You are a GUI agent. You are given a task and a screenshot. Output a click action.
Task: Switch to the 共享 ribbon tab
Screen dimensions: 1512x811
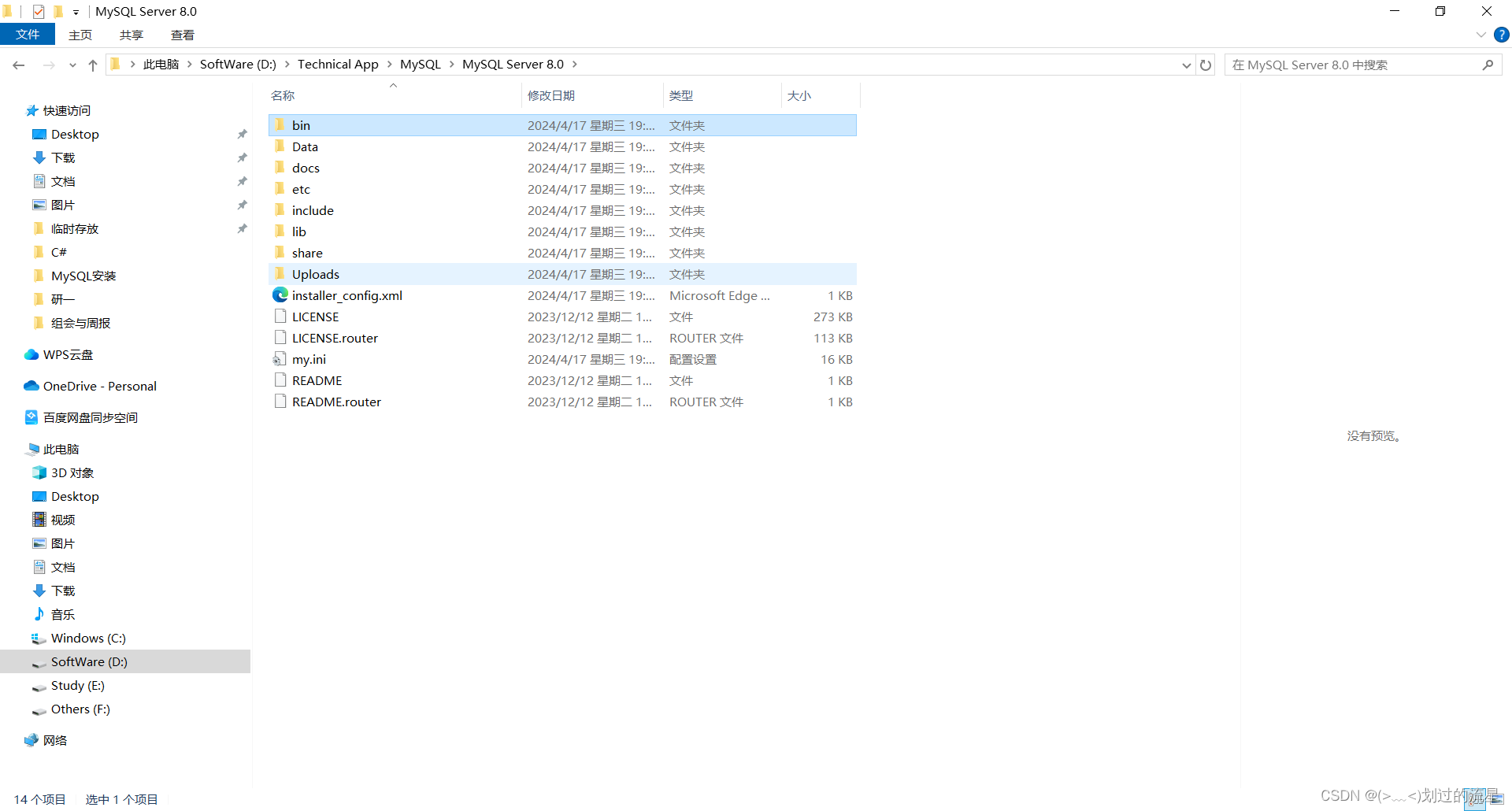click(x=132, y=35)
